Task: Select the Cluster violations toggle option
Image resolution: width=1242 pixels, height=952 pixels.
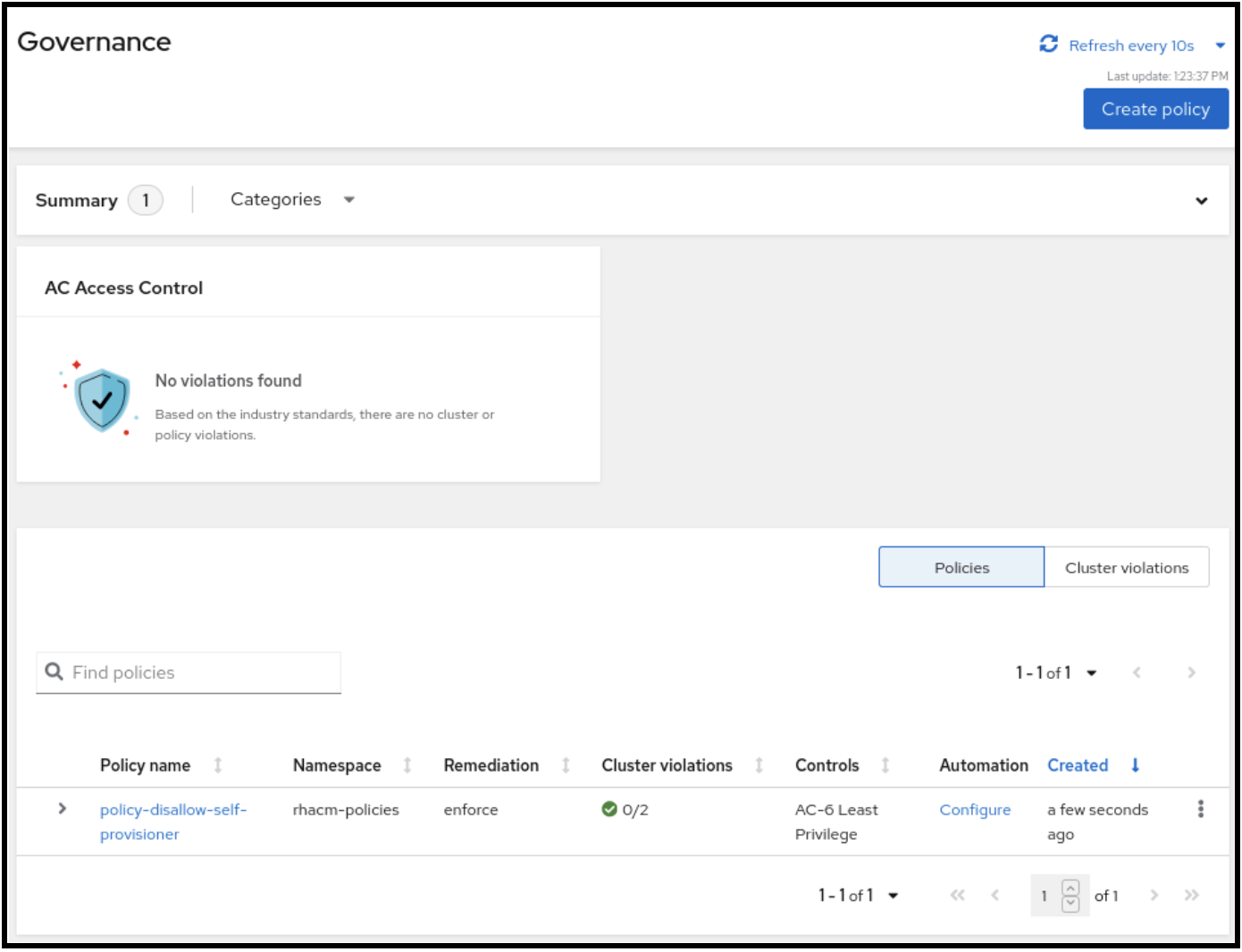Action: pyautogui.click(x=1127, y=567)
